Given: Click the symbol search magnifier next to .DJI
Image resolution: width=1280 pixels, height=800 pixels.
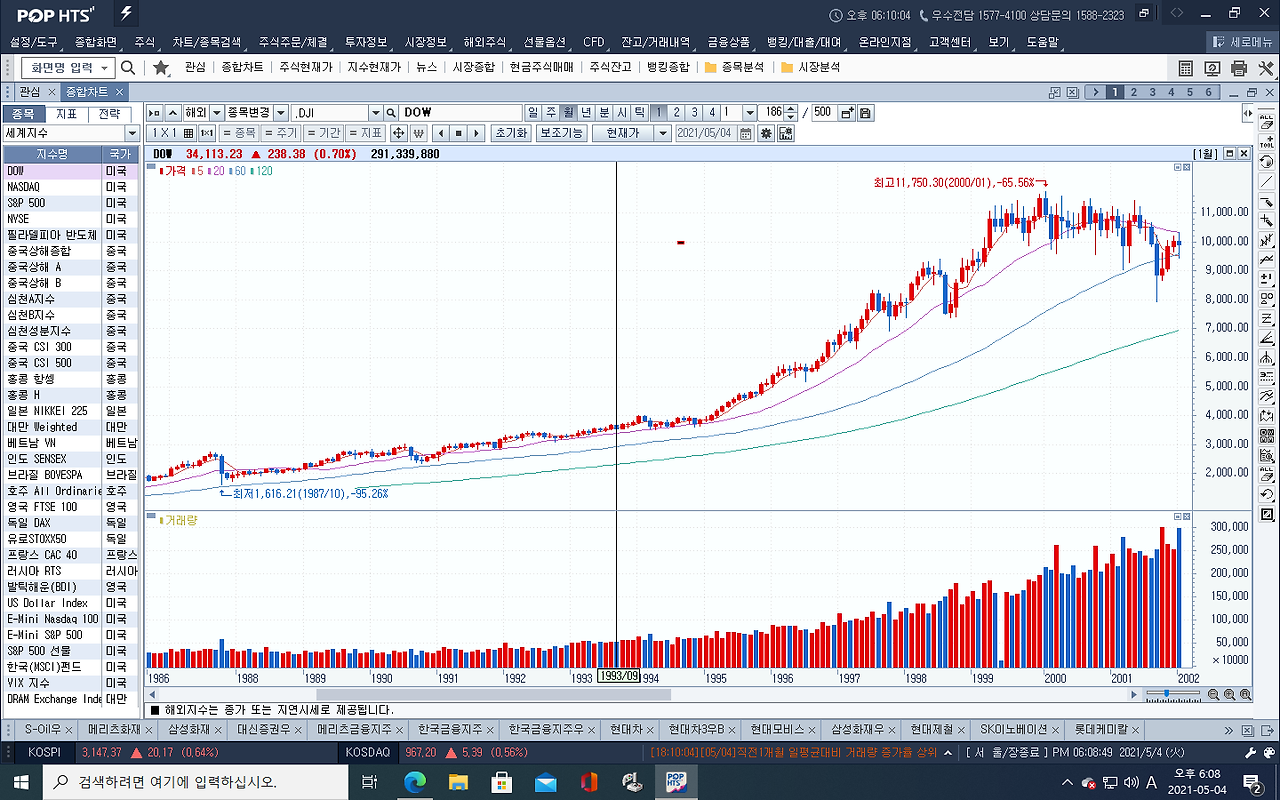Looking at the screenshot, I should (x=391, y=113).
